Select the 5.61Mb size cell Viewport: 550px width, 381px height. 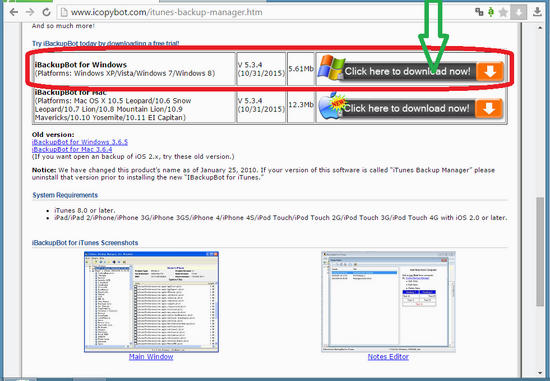(x=301, y=69)
